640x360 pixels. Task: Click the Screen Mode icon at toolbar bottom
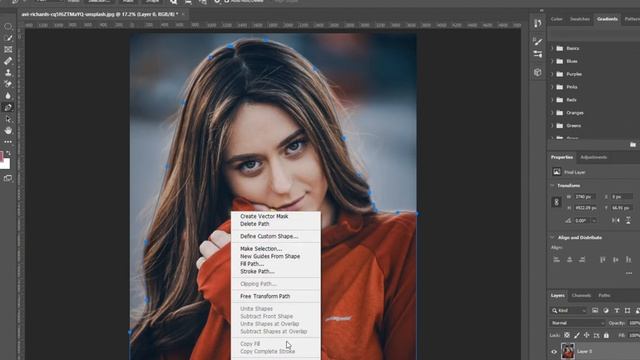coord(8,178)
